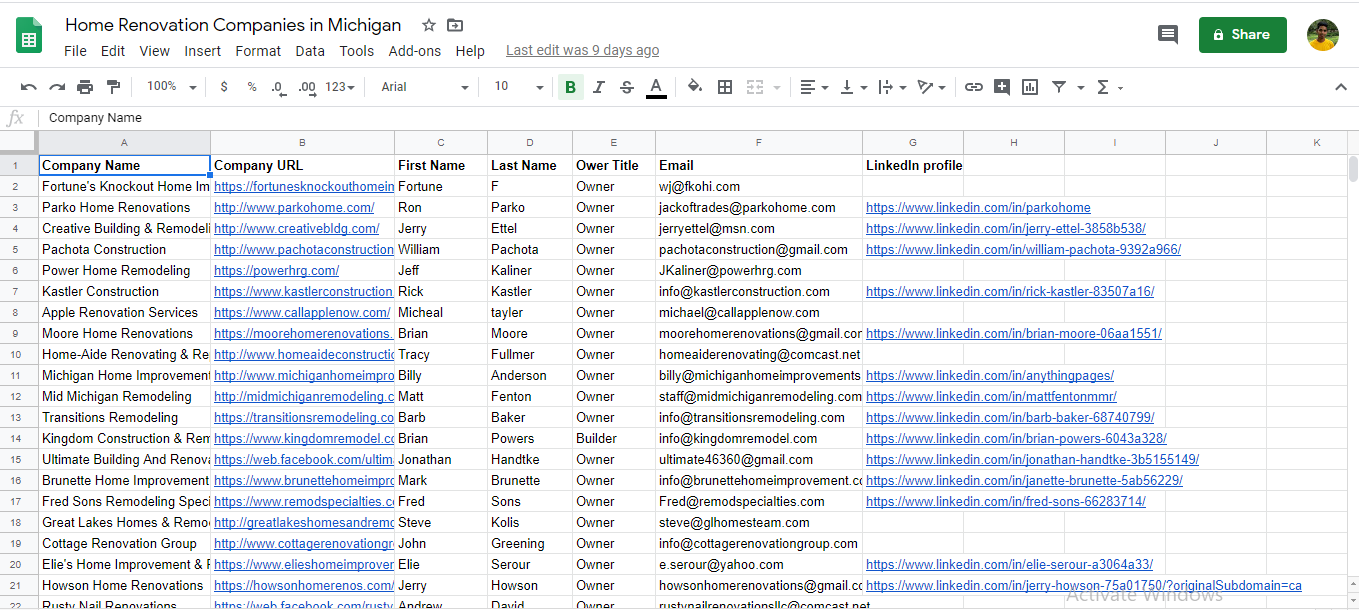Open the Add-ons menu
Viewport: 1359px width, 610px height.
[x=414, y=51]
